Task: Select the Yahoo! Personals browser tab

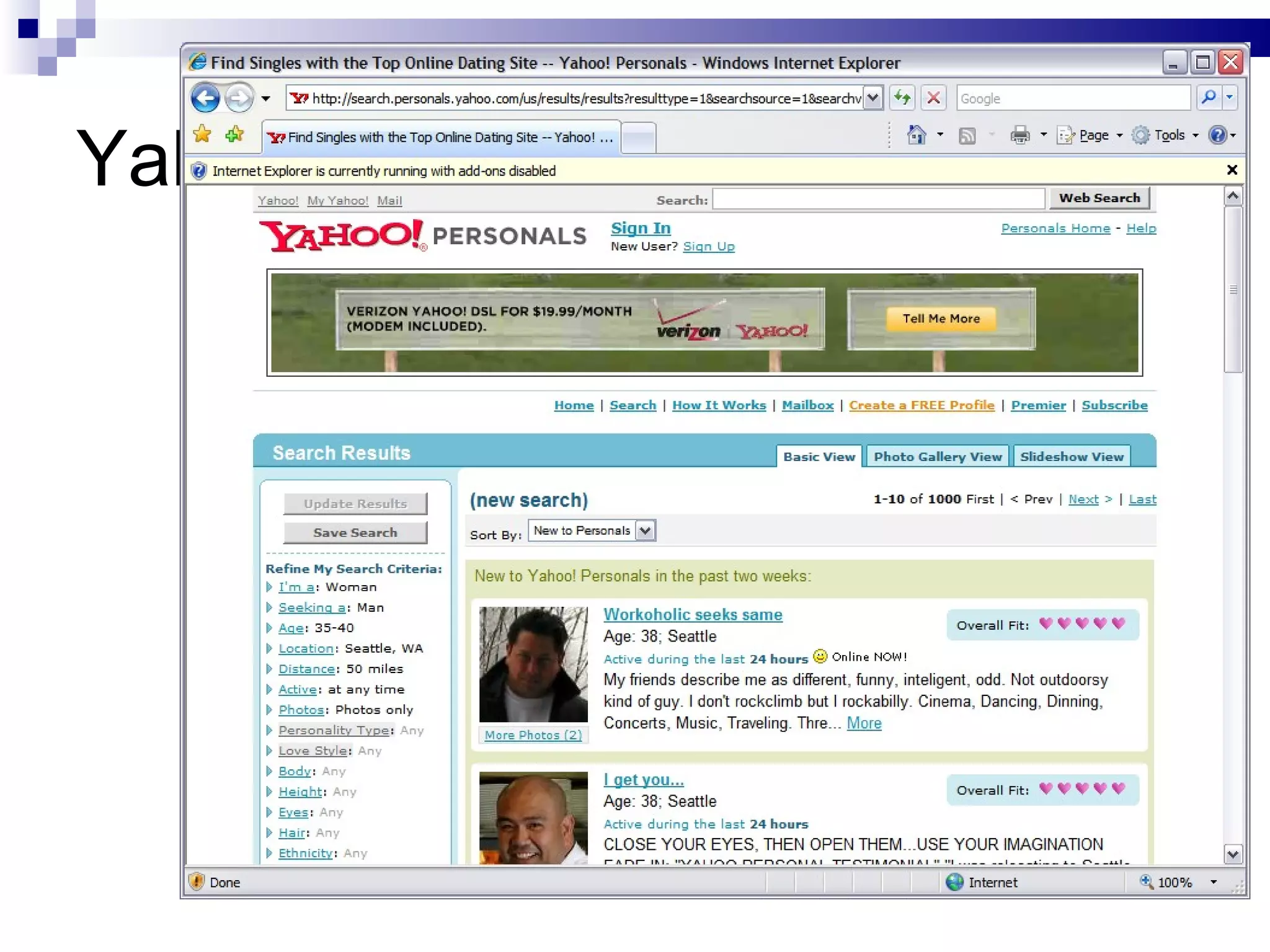Action: (441, 137)
